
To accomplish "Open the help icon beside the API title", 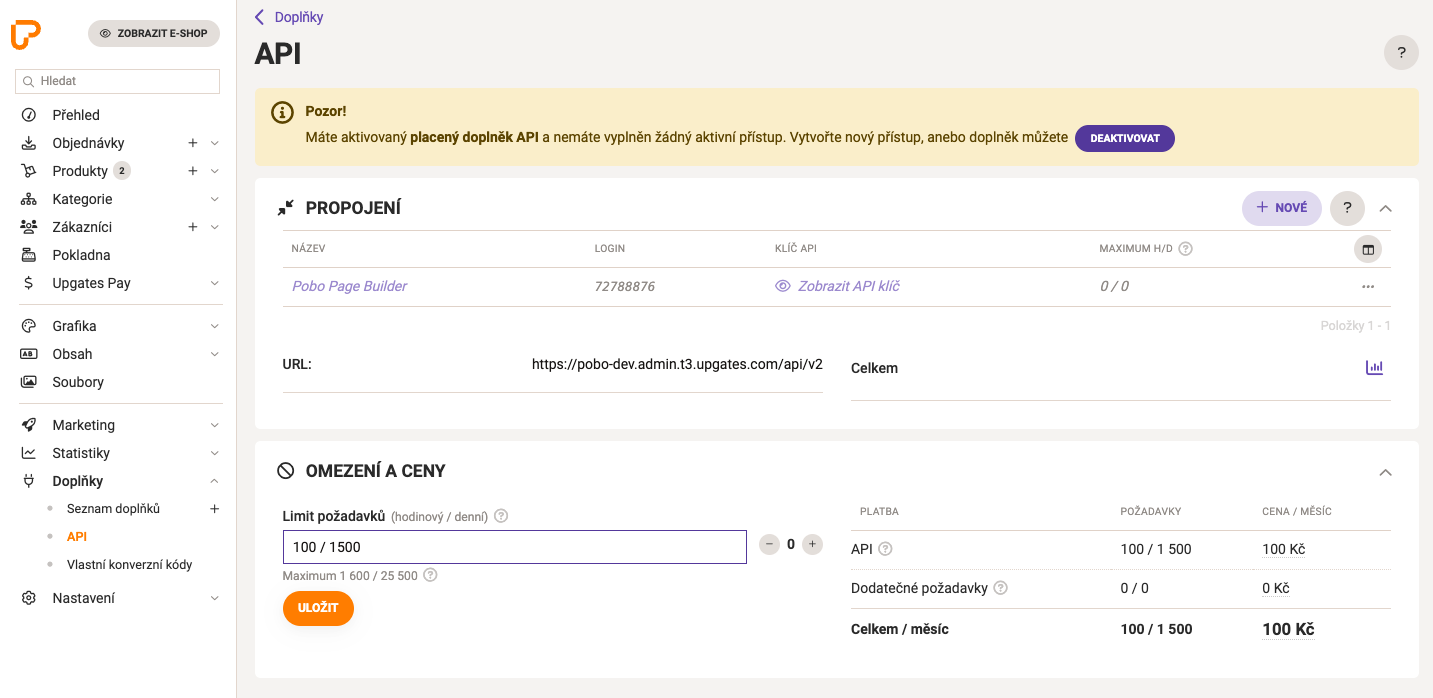I will pyautogui.click(x=1401, y=53).
